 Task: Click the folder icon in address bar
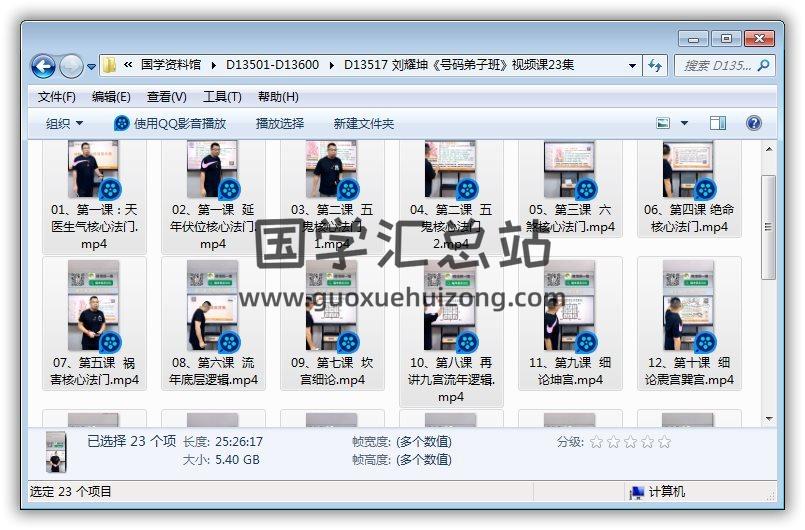109,65
